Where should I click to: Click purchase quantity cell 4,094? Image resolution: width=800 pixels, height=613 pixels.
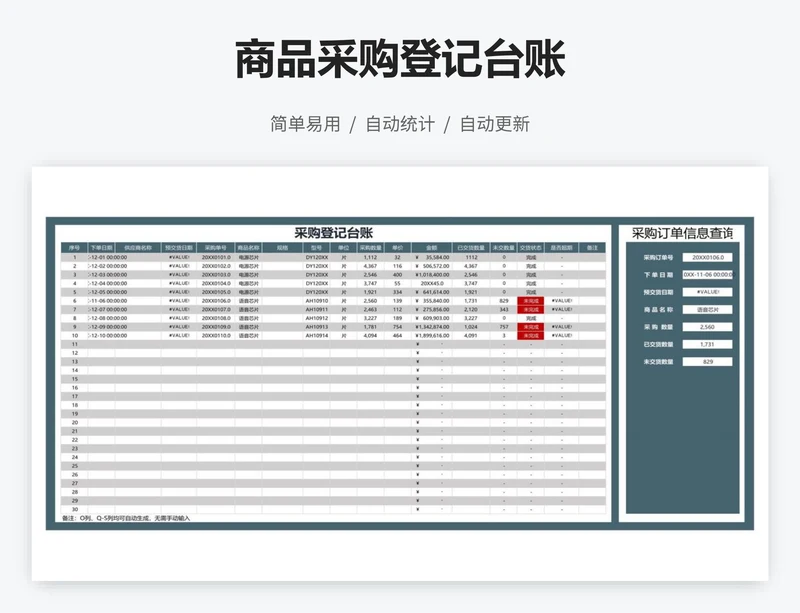click(370, 336)
